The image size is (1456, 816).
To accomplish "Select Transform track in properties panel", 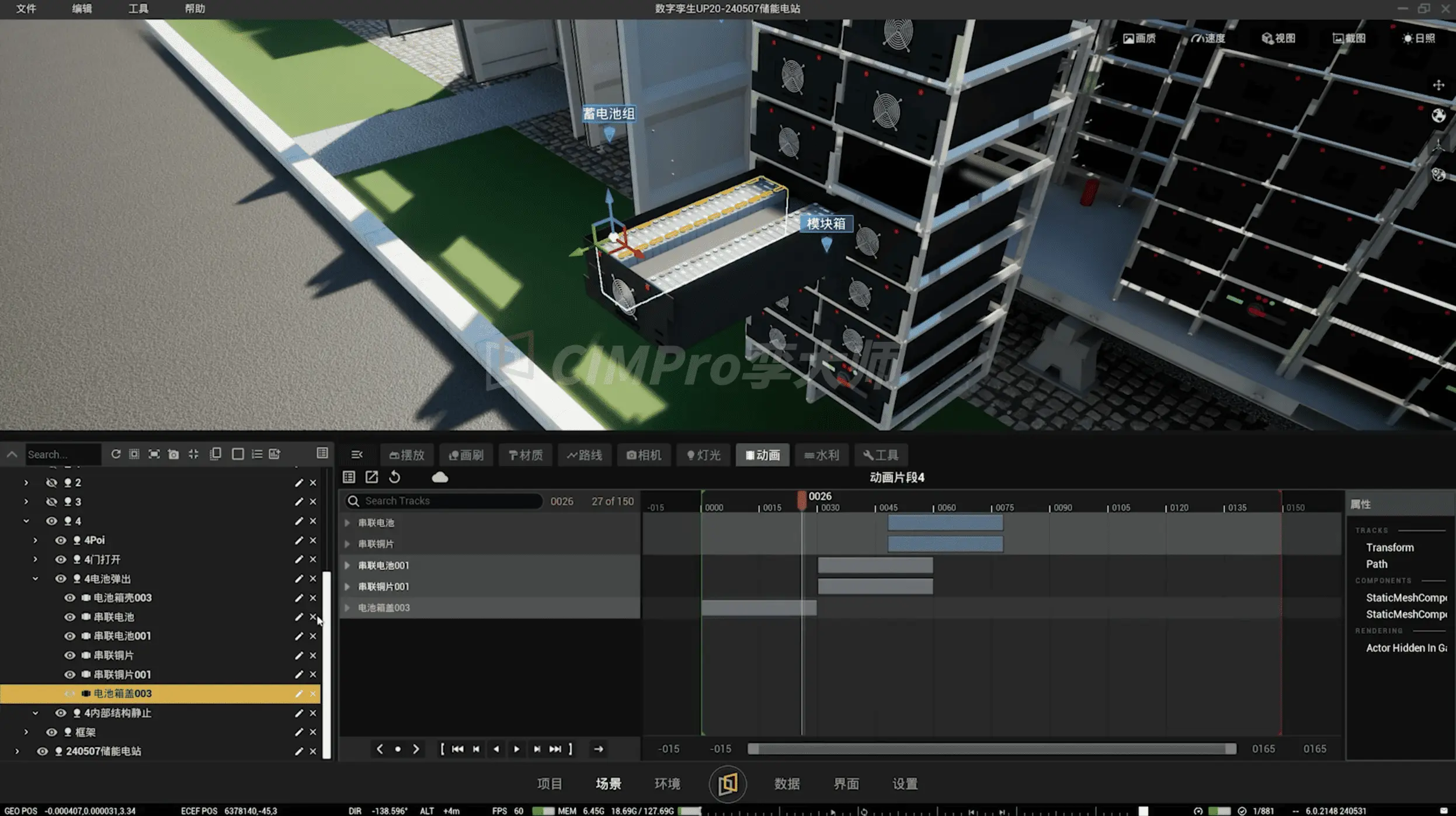I will (1389, 547).
